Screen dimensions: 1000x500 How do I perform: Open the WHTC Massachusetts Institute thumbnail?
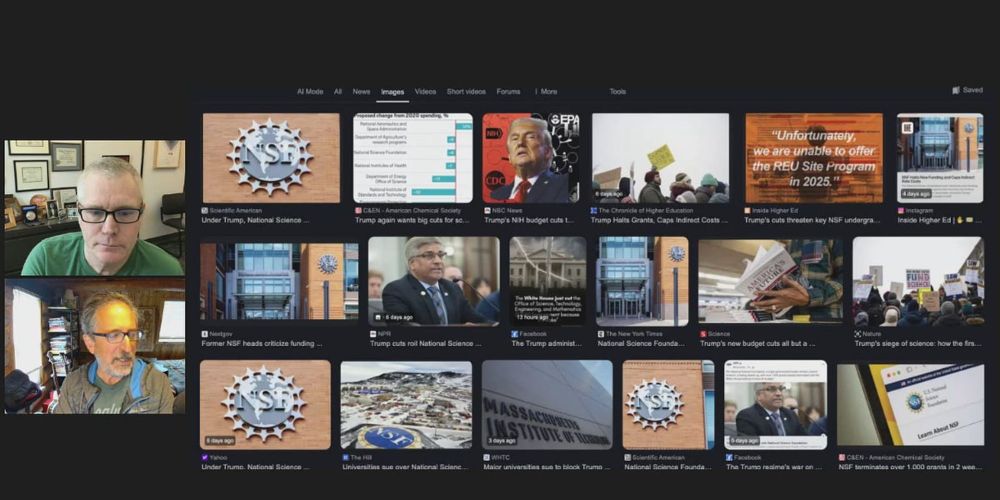tap(547, 404)
